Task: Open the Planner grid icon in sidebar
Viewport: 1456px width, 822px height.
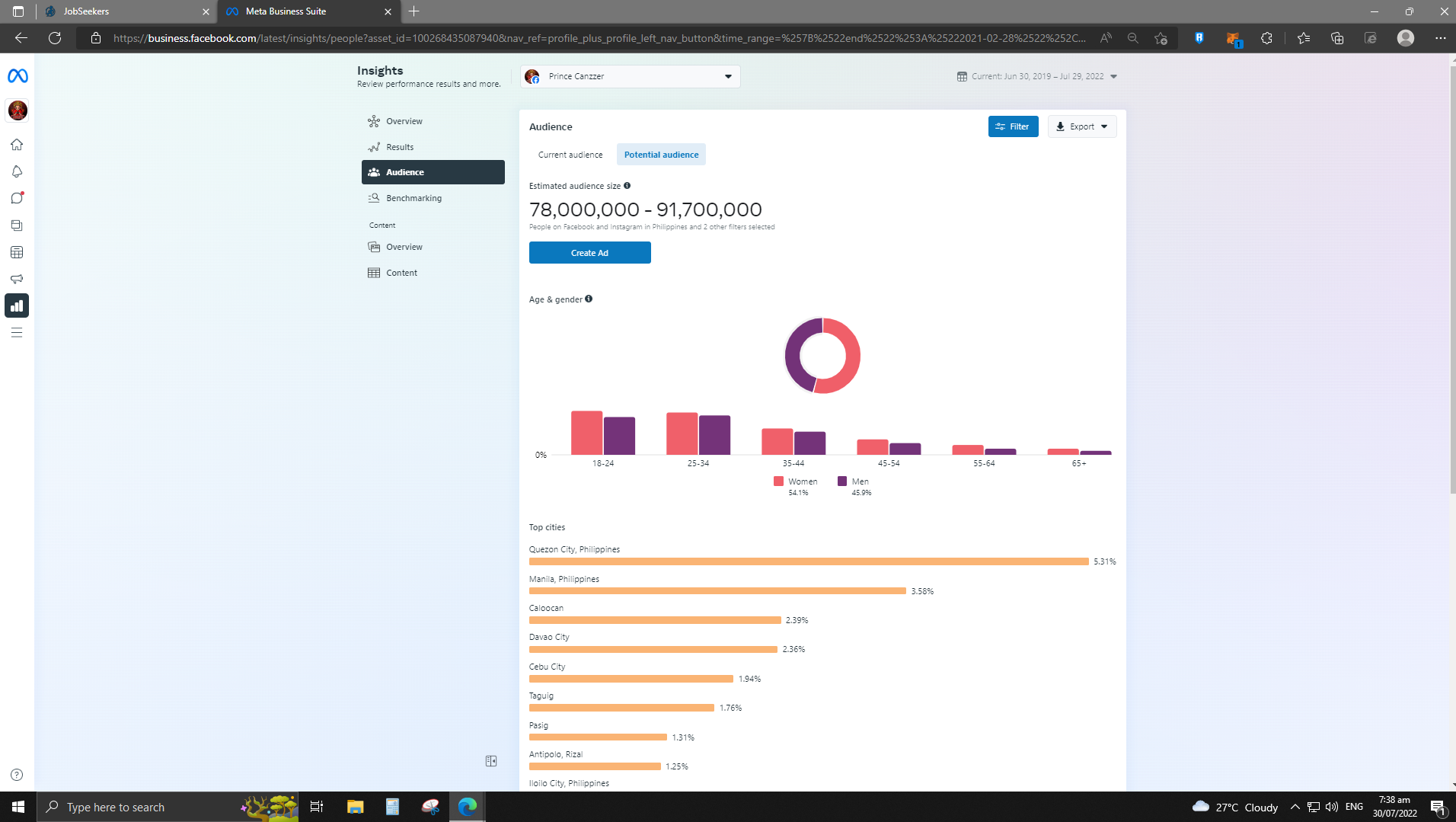Action: point(17,252)
